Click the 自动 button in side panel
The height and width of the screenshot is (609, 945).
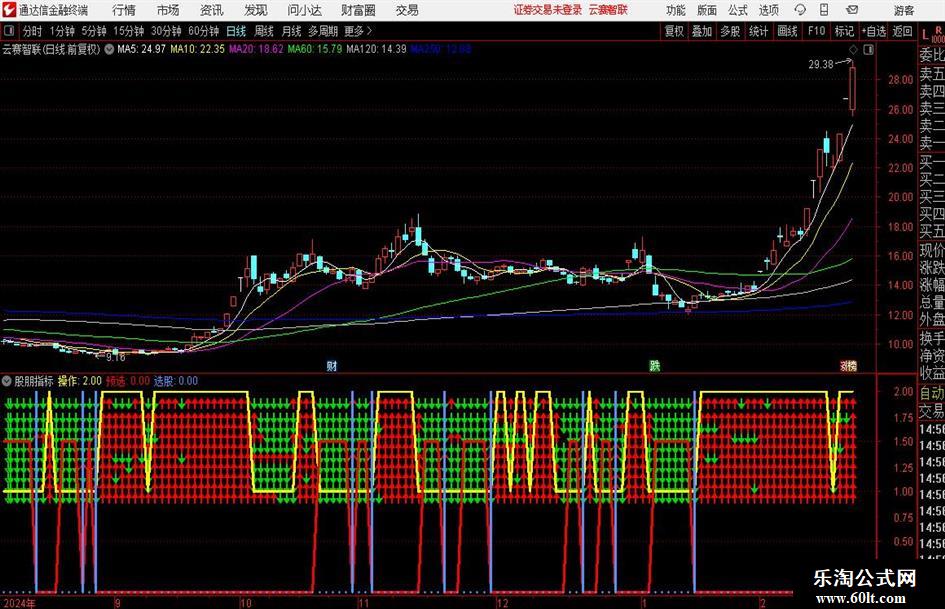932,393
